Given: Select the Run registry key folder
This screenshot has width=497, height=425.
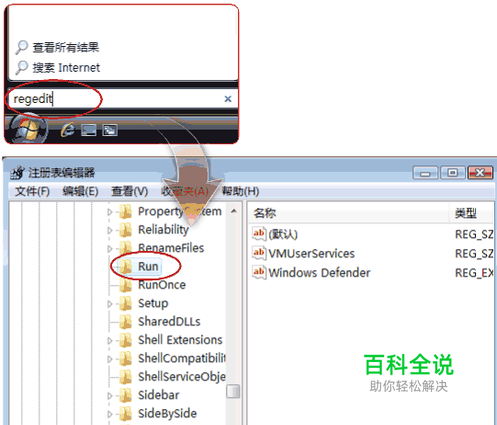Looking at the screenshot, I should coord(148,266).
